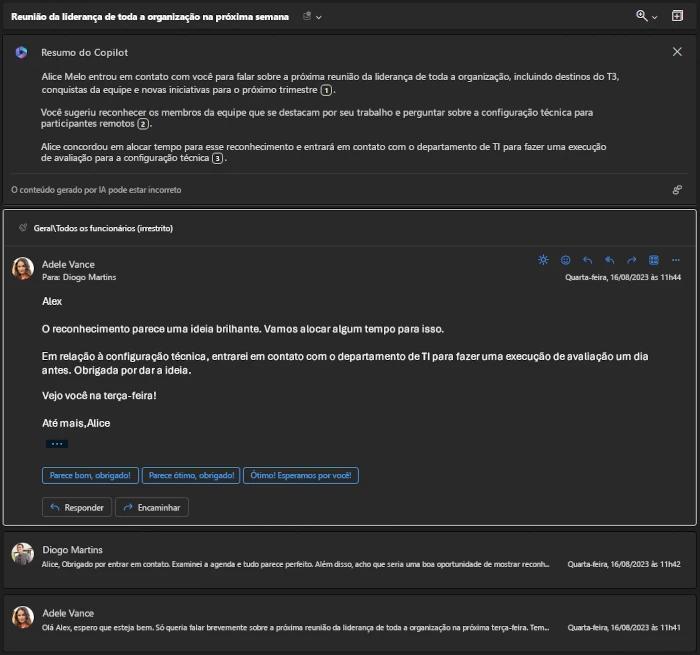Click Diogo Martins's avatar photo
Image resolution: width=700 pixels, height=655 pixels.
pyautogui.click(x=23, y=554)
